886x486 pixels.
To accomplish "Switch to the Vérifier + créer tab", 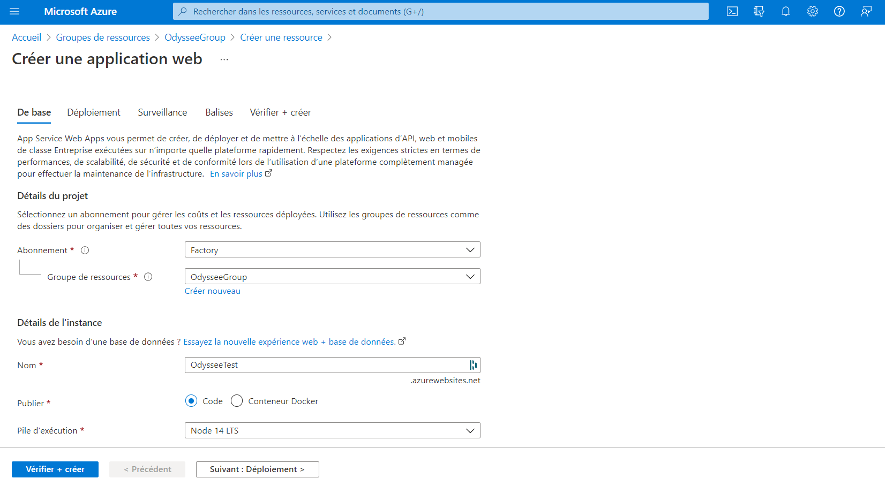I will point(280,112).
